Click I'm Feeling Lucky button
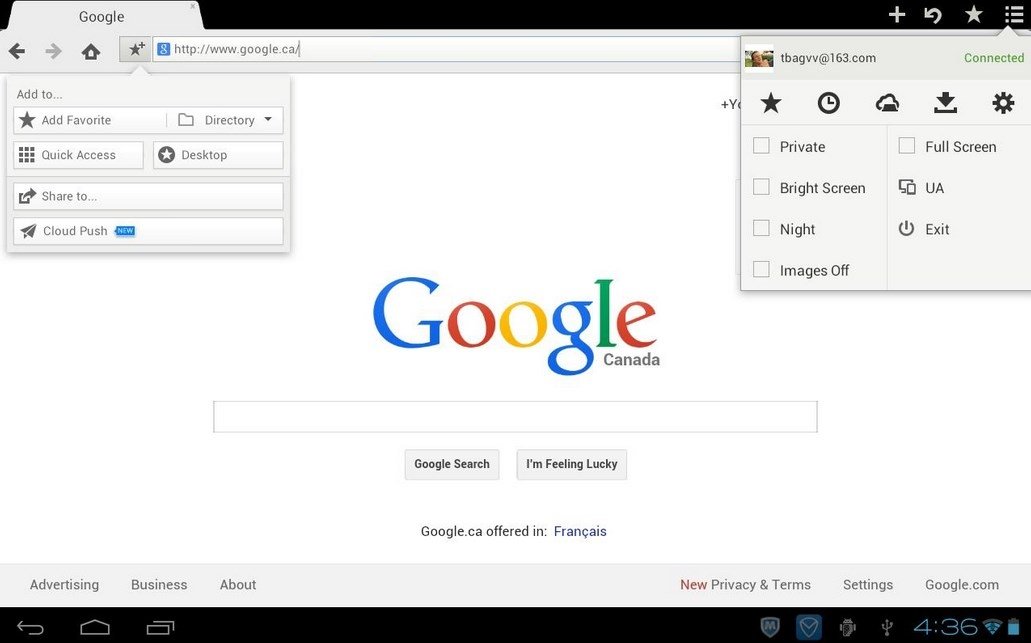The height and width of the screenshot is (643, 1031). click(x=571, y=464)
